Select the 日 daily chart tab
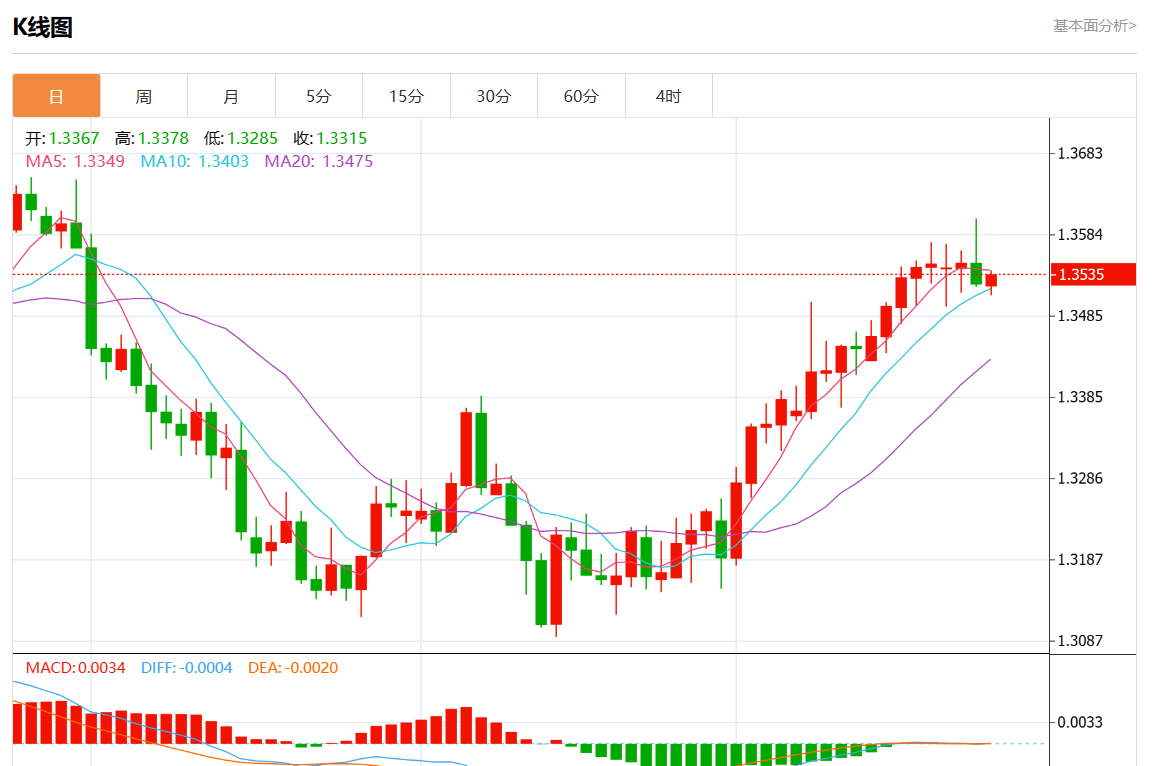The height and width of the screenshot is (766, 1160). pos(56,96)
